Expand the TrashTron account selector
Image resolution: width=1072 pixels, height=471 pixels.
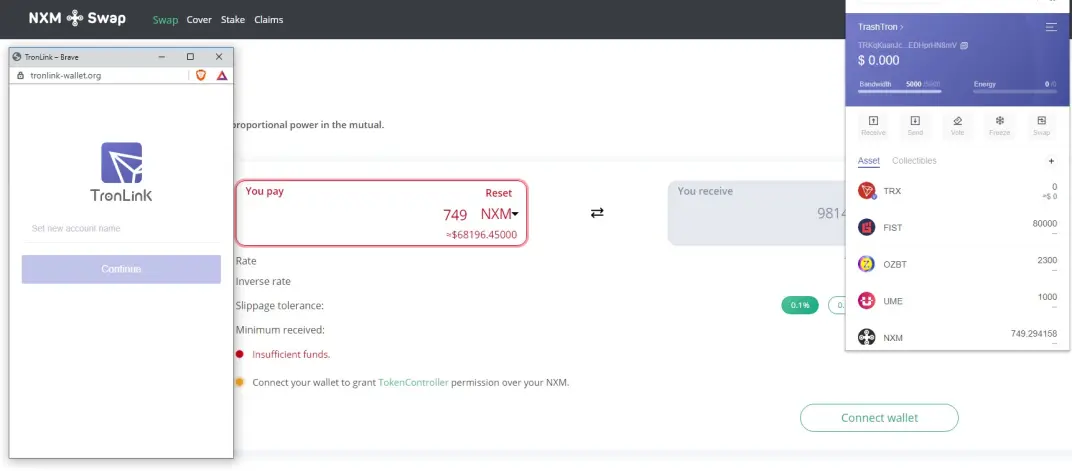pyautogui.click(x=881, y=27)
